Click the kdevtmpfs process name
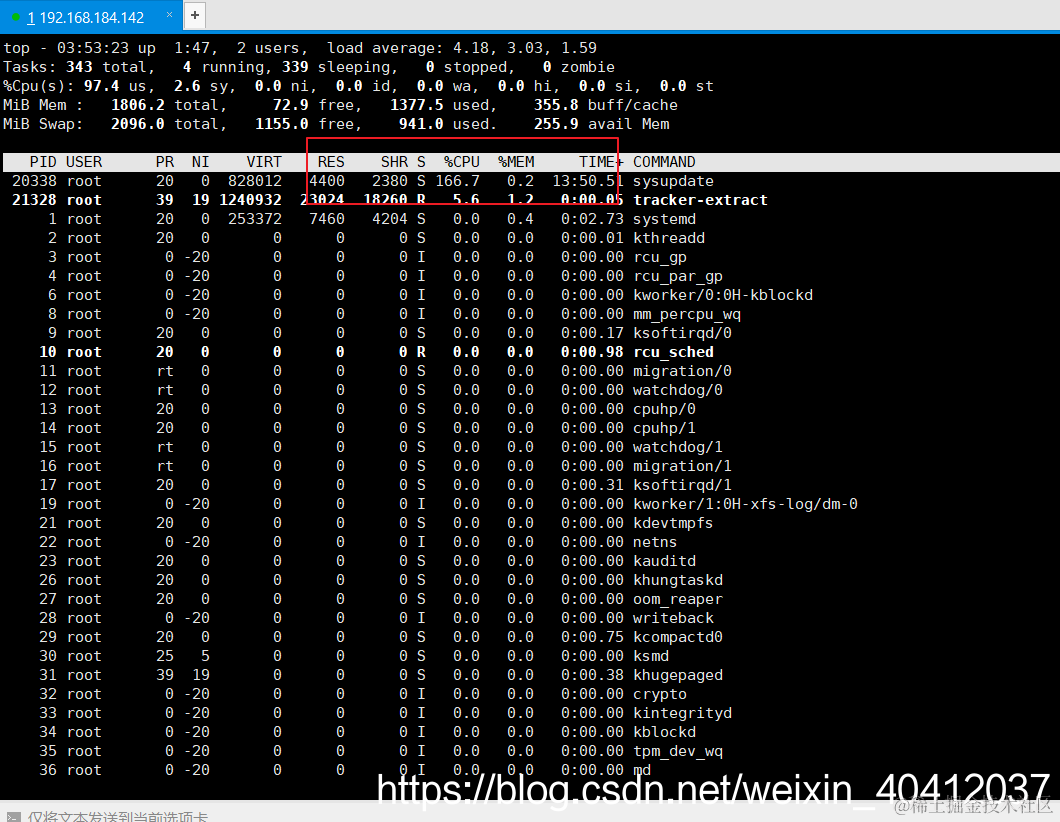Screen dimensions: 1060x822 click(x=673, y=523)
